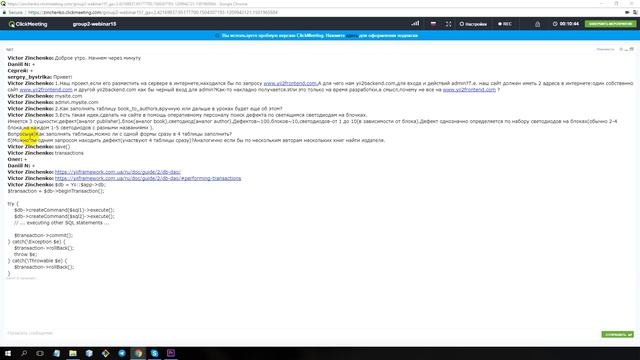The image size is (640, 360).
Task: Open the VirtualBox cube icon on taskbar
Action: [x=89, y=353]
